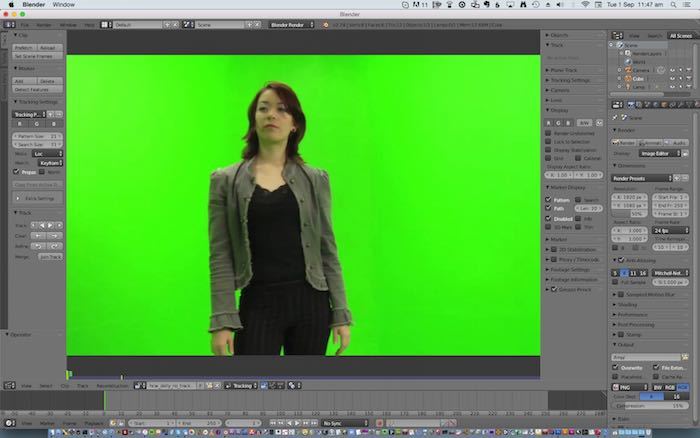Click the Cube object icon in outliner
This screenshot has height=438, width=700.
pos(628,79)
